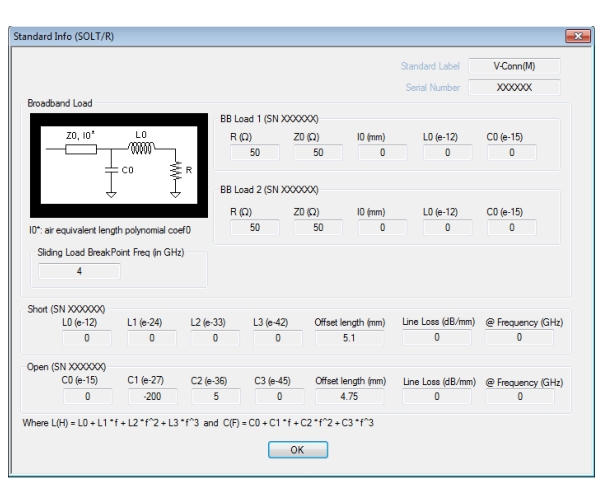Viewport: 605px width, 483px height.
Task: Click the 'Standard Info (SOLT/R)' title text
Action: [64, 36]
